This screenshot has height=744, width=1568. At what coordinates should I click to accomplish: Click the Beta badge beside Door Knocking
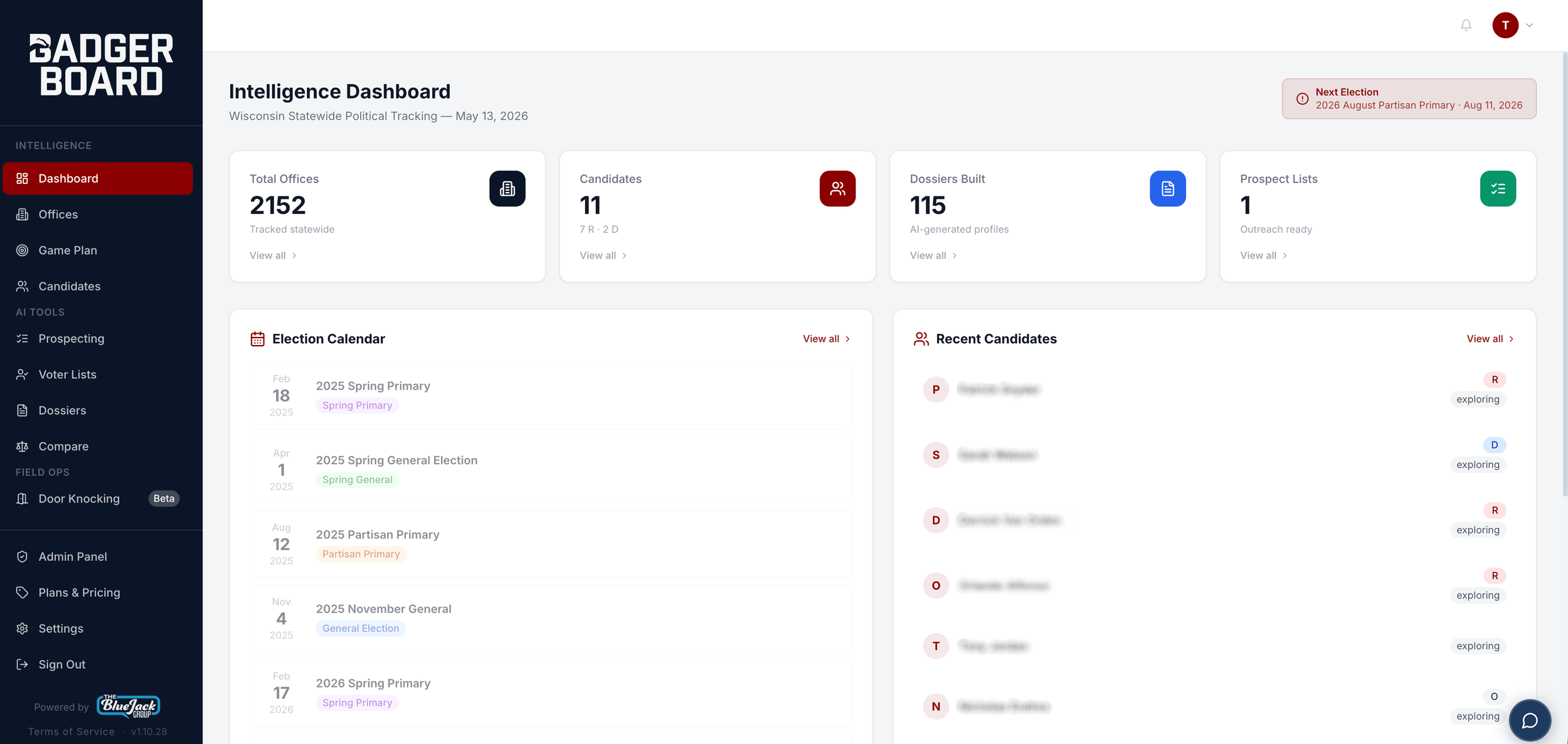coord(164,498)
